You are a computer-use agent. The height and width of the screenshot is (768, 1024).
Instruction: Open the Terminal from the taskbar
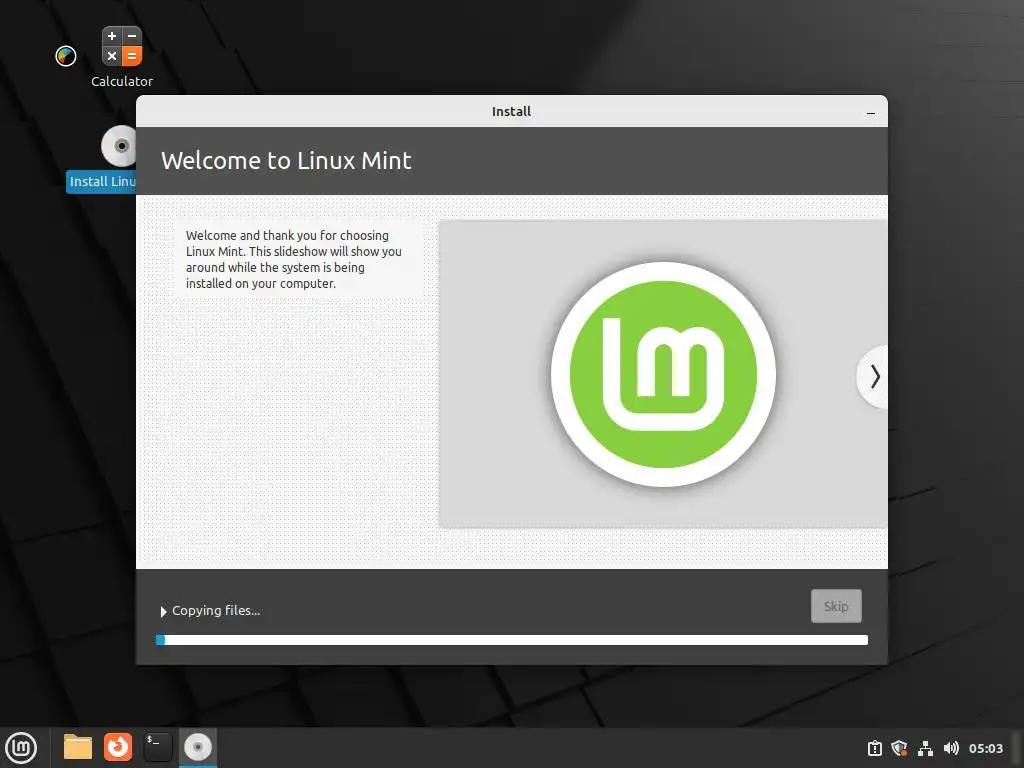point(157,747)
